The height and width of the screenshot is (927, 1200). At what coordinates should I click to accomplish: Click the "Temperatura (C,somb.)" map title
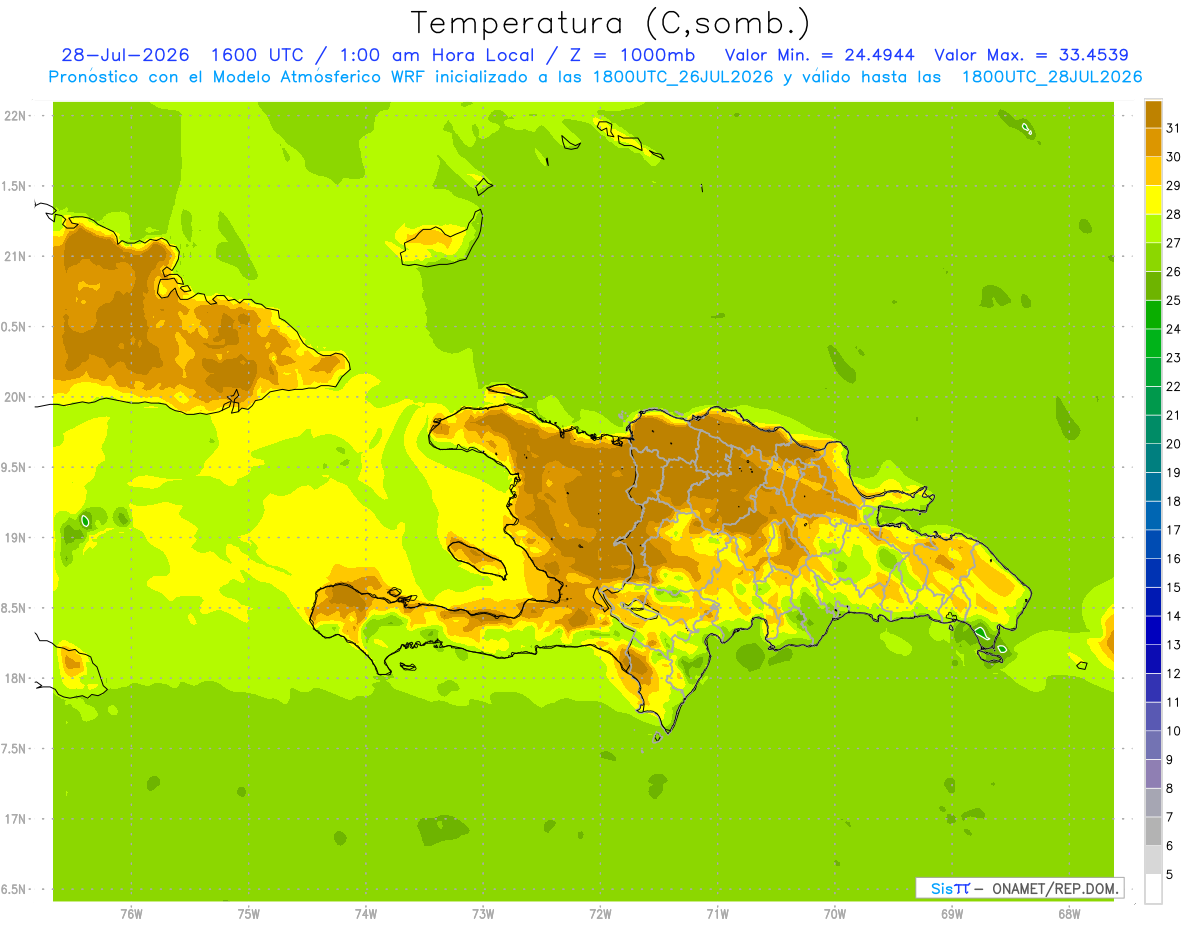[609, 24]
